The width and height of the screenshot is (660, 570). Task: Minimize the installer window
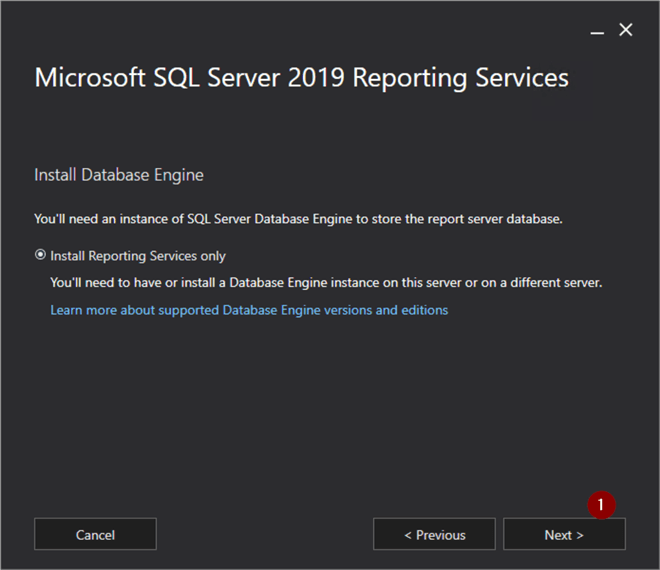pos(597,31)
